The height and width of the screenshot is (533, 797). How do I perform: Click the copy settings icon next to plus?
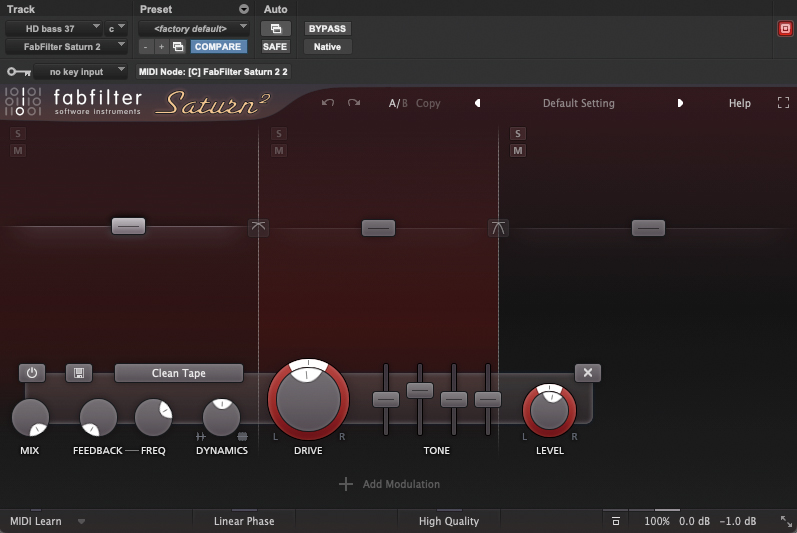click(178, 47)
